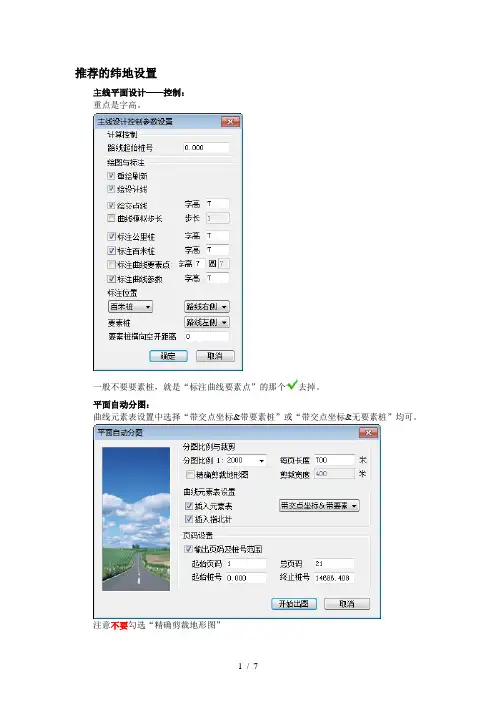Open the 路线右侧 dropdown
This screenshot has height=702, width=496.
click(207, 307)
